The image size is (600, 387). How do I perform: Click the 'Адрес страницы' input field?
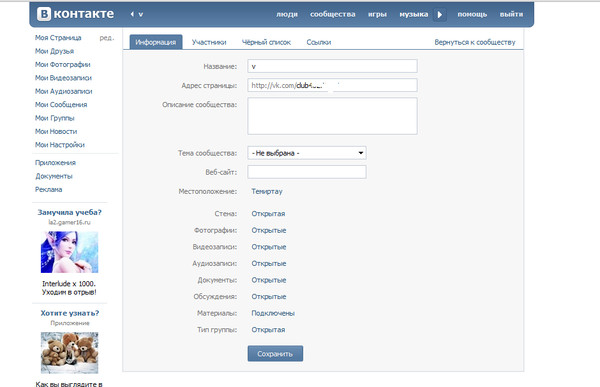click(332, 85)
